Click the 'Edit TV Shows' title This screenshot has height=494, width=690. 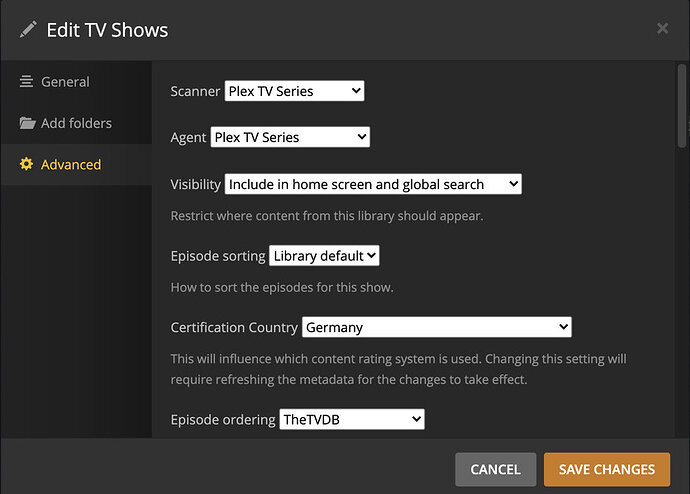click(x=107, y=30)
